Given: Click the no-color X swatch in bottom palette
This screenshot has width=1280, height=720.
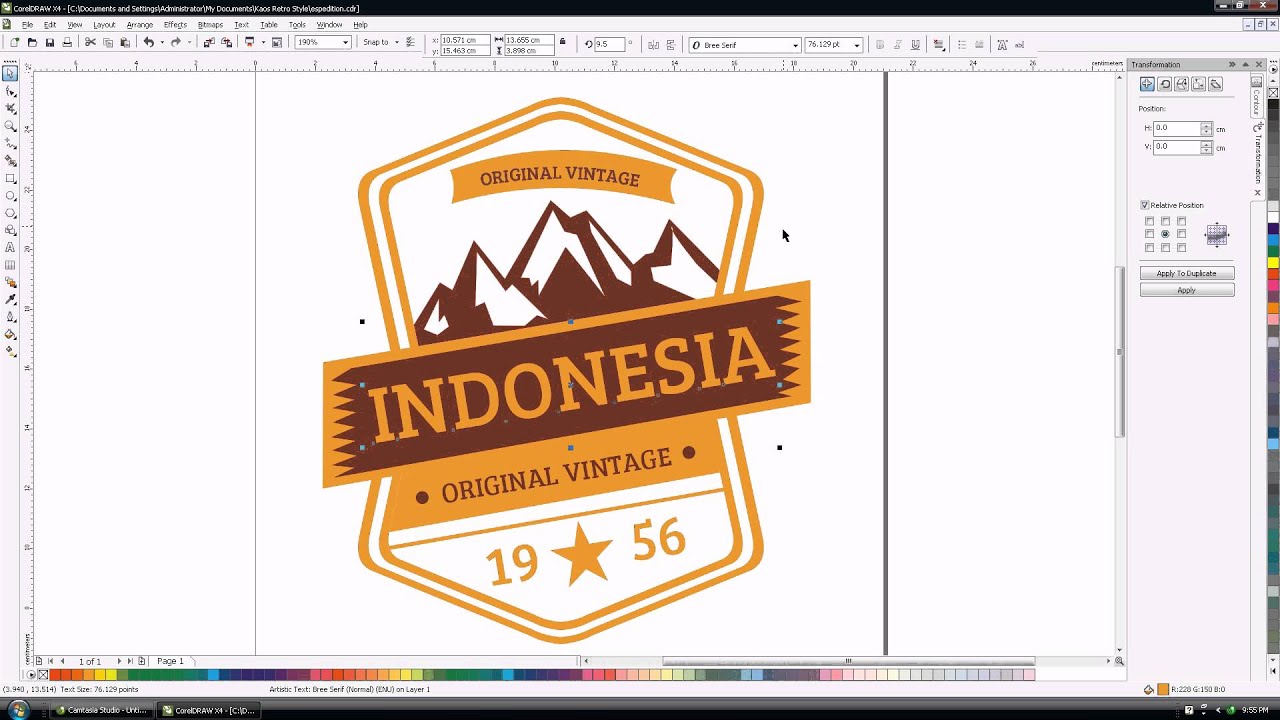Looking at the screenshot, I should (x=43, y=675).
